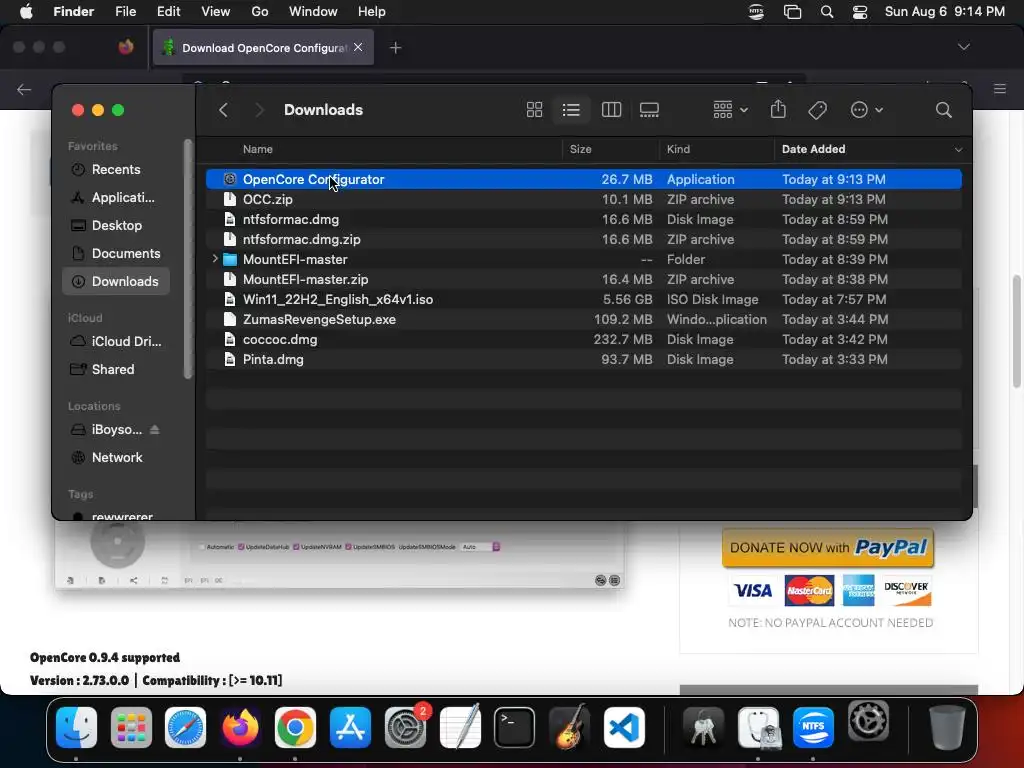Sort by the Kind column header
The width and height of the screenshot is (1024, 768).
click(678, 150)
